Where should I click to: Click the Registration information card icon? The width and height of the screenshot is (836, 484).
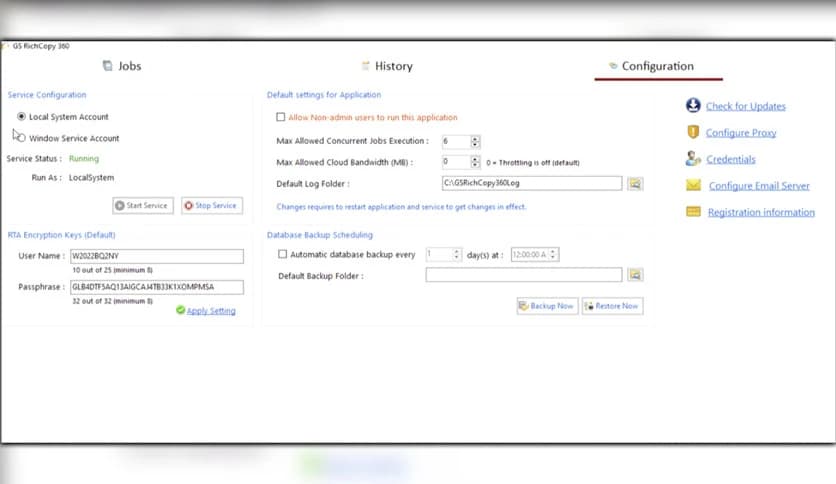(693, 212)
